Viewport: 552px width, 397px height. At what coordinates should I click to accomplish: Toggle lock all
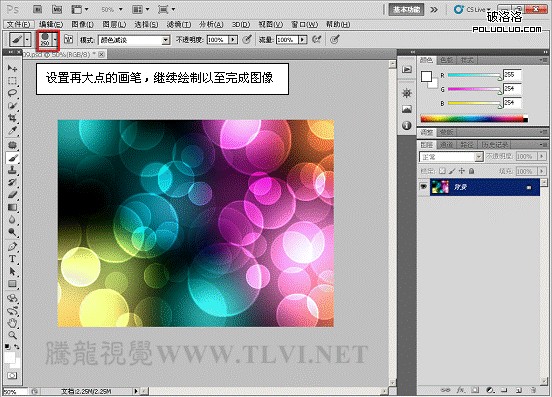coord(471,171)
